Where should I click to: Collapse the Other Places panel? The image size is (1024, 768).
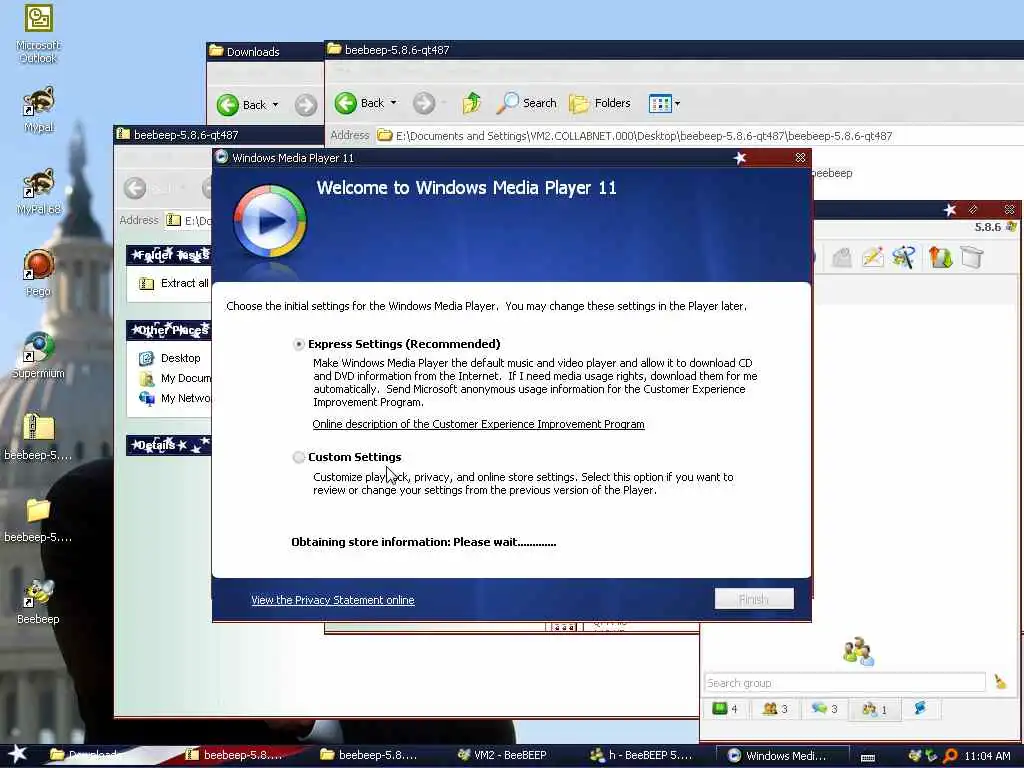pyautogui.click(x=169, y=330)
